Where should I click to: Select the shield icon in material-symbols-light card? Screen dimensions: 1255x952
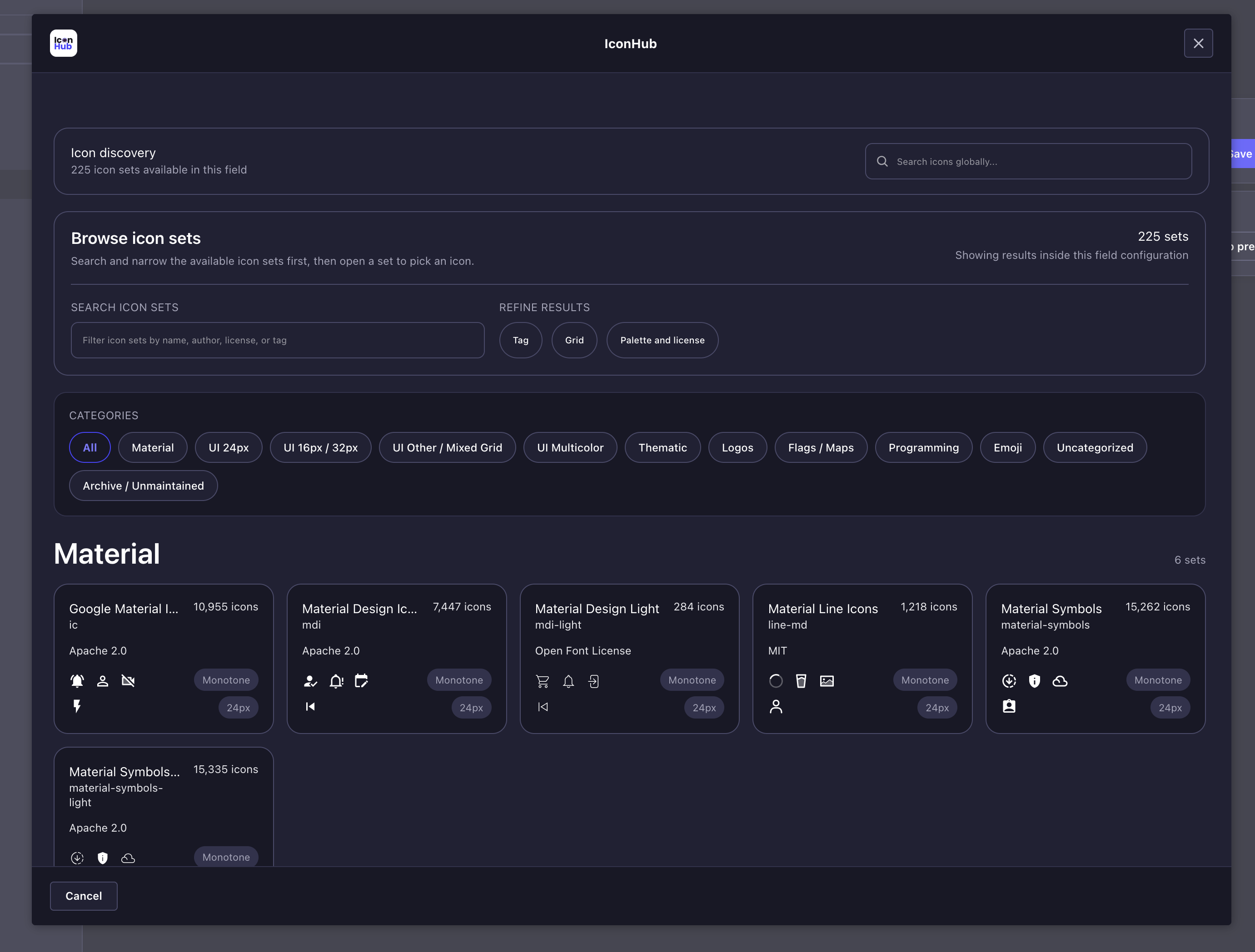(103, 858)
